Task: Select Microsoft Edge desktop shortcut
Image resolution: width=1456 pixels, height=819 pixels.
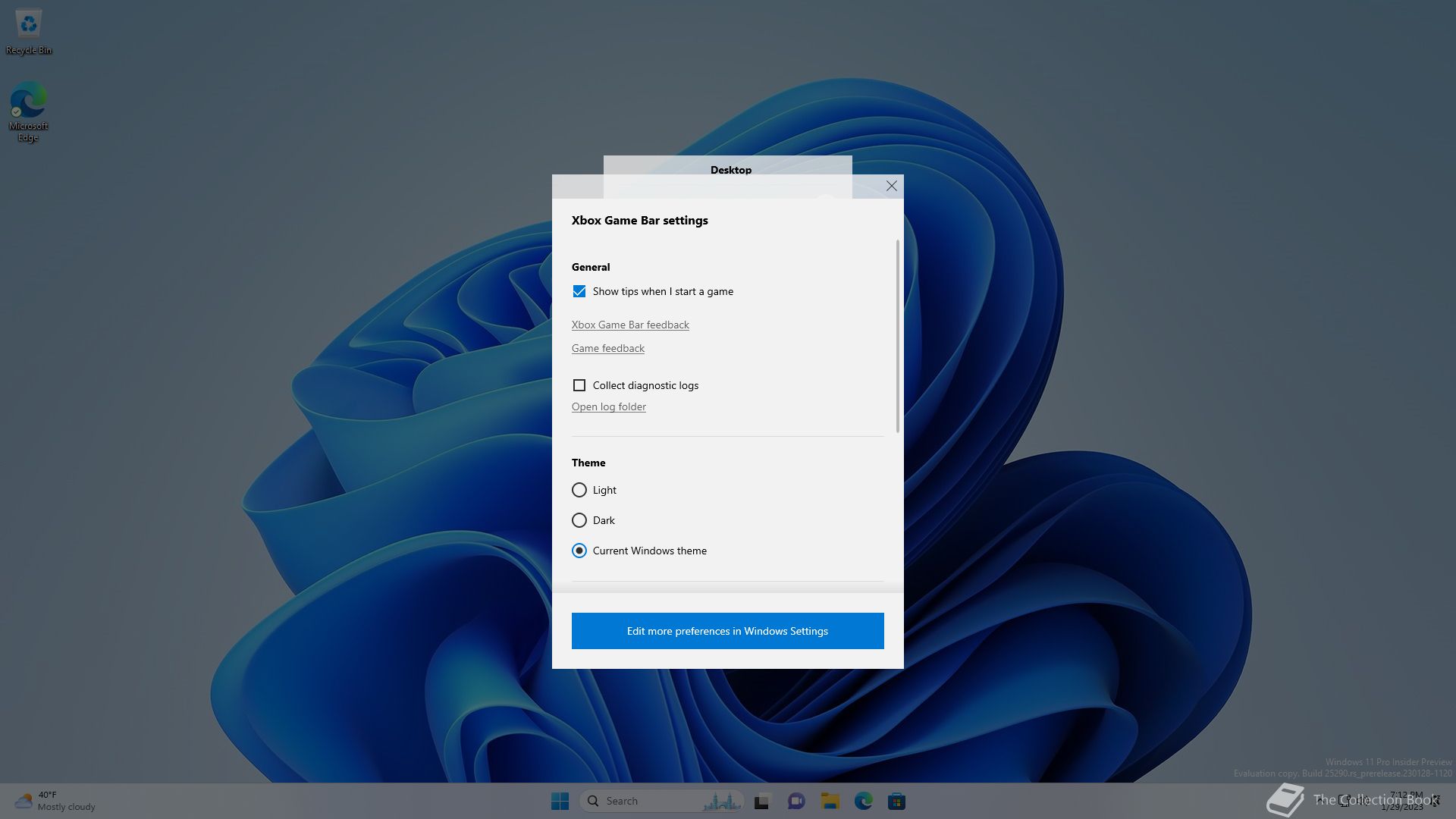Action: coord(28,110)
